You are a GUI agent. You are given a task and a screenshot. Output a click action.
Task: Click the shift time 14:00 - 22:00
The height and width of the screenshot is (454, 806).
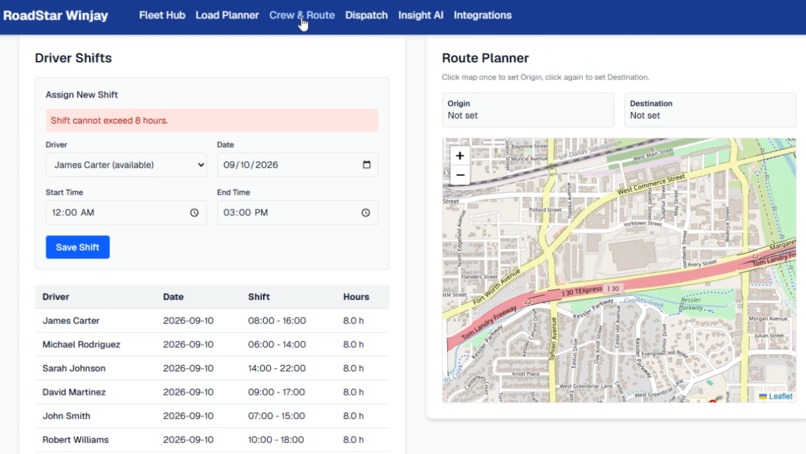click(x=277, y=368)
